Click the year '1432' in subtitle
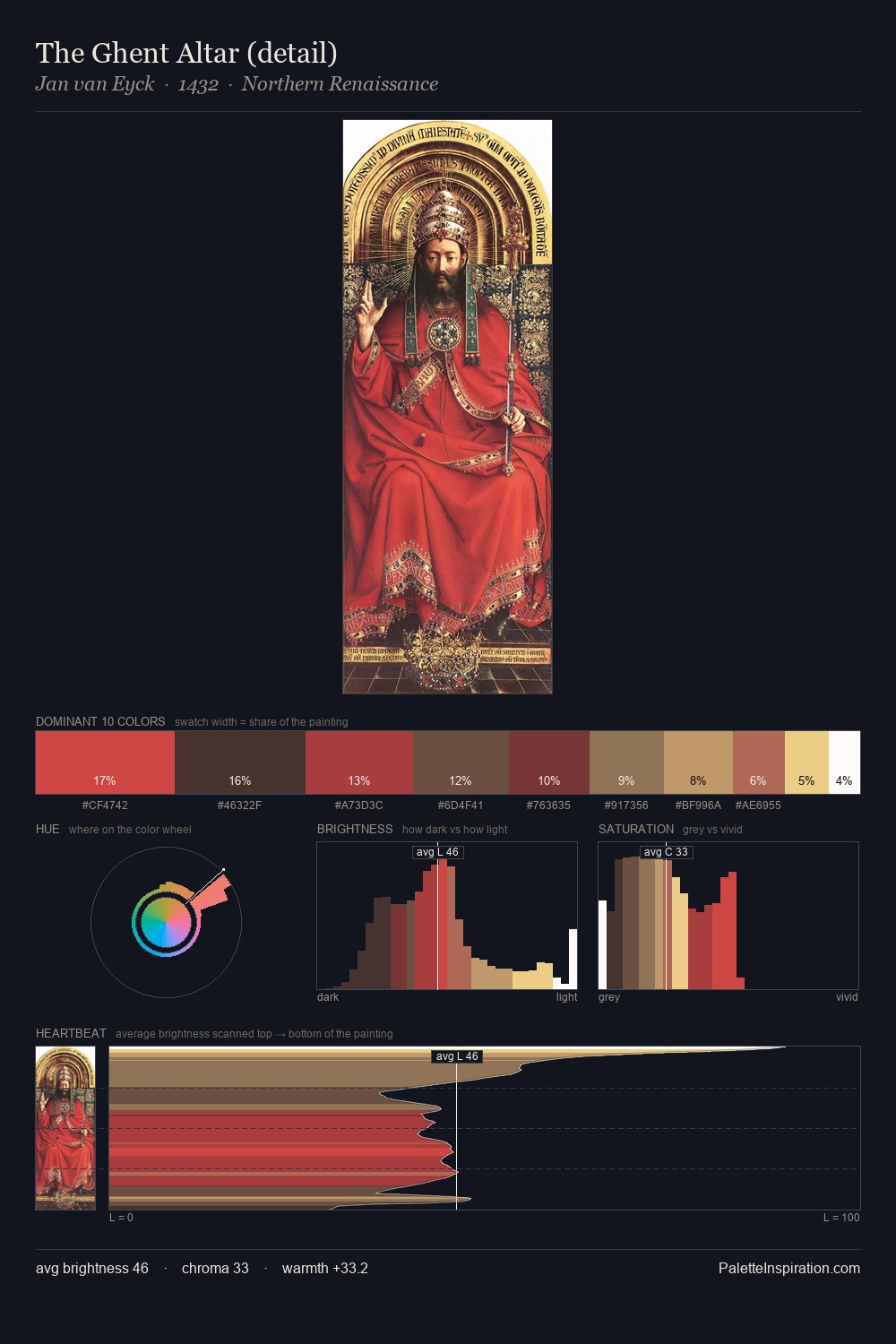Viewport: 896px width, 1344px height. pos(198,84)
